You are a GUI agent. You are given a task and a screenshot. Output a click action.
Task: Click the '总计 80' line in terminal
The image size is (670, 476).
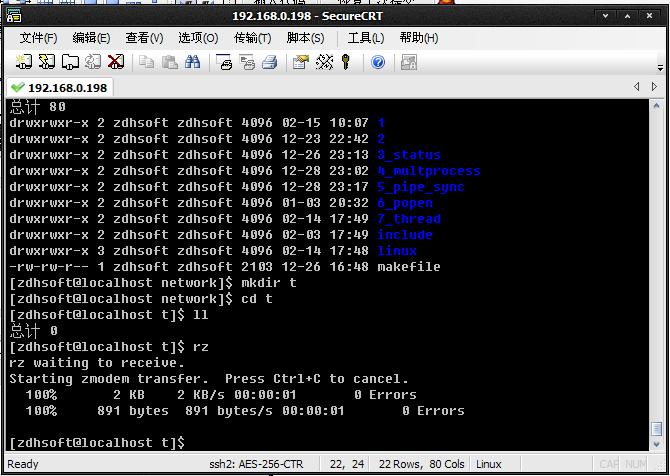(38, 106)
